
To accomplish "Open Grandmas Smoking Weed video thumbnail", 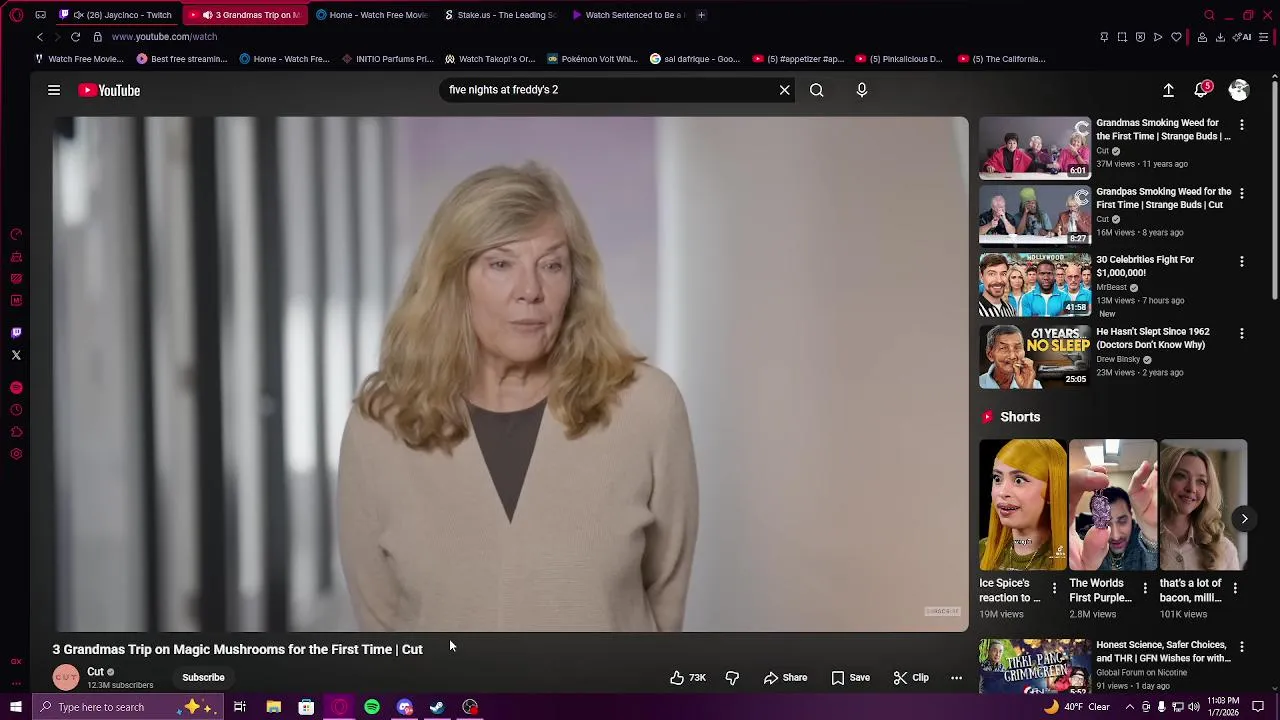I will tap(1035, 148).
